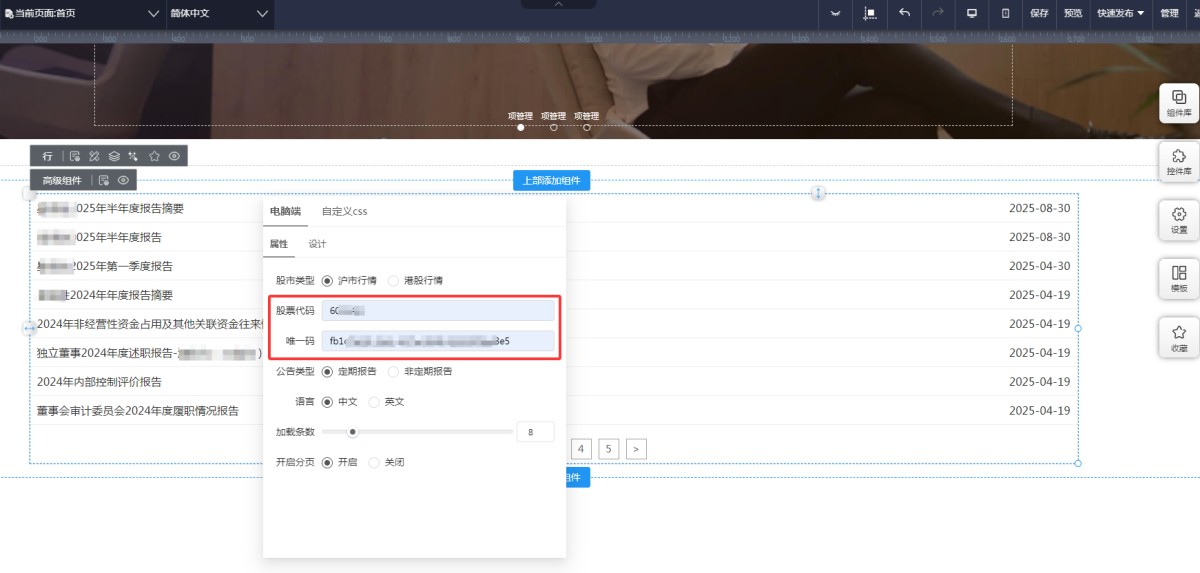Viewport: 1200px width, 573px height.
Task: Click the star favorite icon in row toolbar
Action: [154, 156]
